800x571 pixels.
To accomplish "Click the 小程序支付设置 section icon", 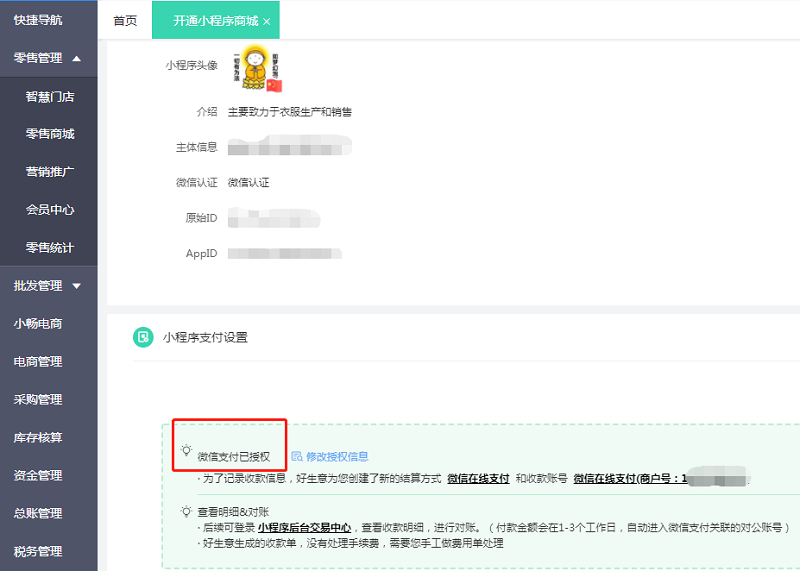I will click(143, 337).
